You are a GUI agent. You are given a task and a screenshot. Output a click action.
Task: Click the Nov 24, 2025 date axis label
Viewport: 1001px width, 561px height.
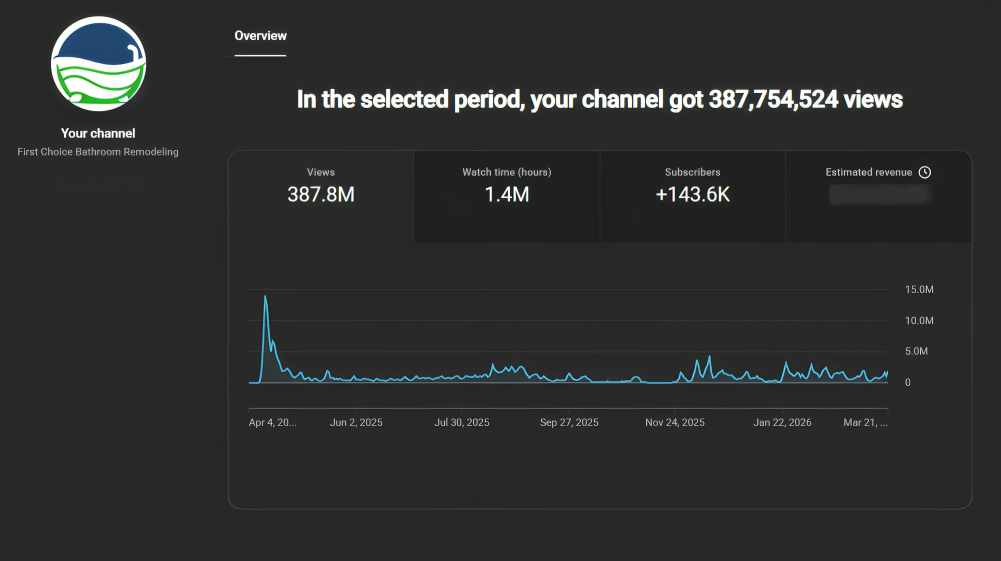pyautogui.click(x=675, y=423)
